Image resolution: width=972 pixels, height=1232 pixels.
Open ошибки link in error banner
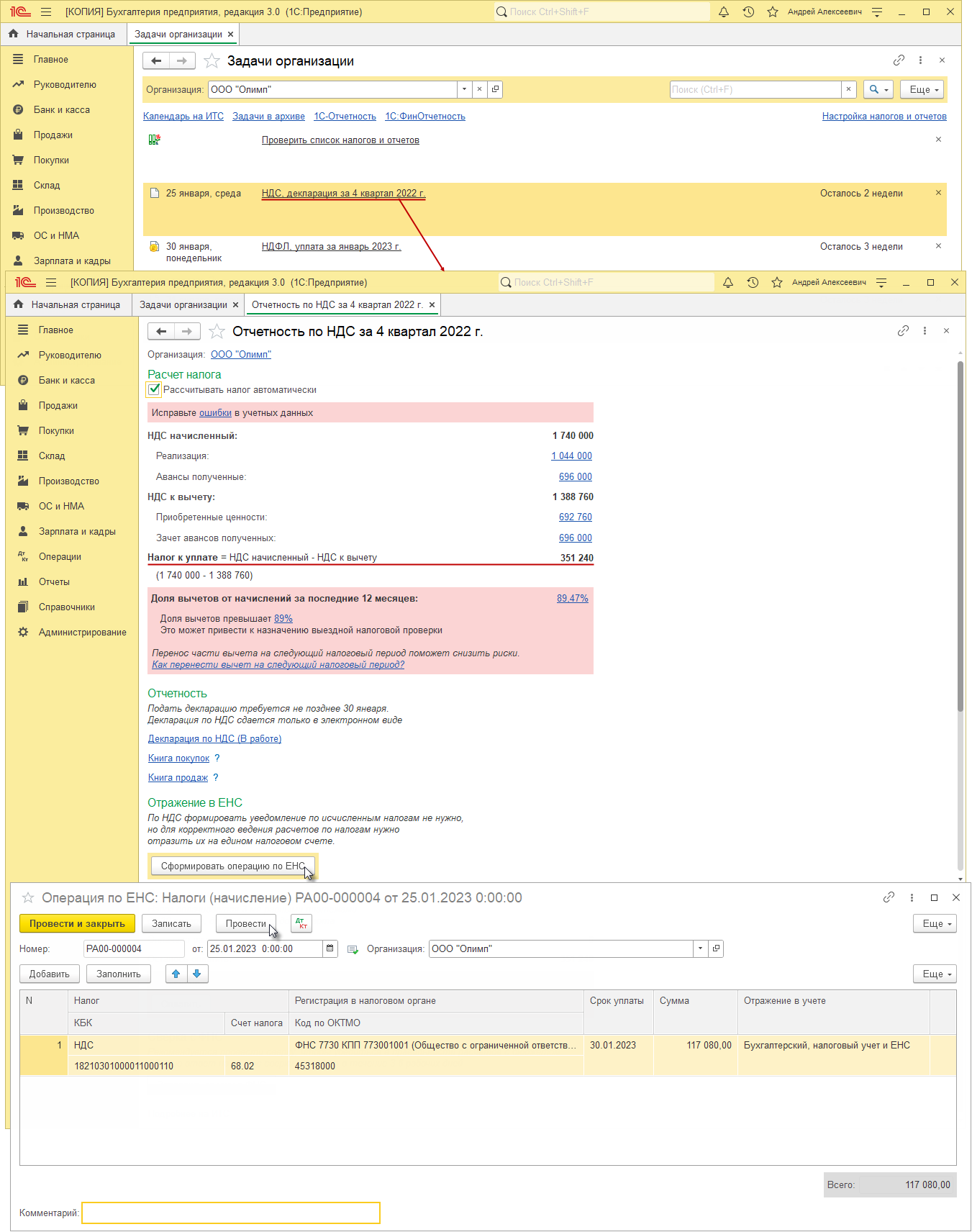[x=215, y=412]
